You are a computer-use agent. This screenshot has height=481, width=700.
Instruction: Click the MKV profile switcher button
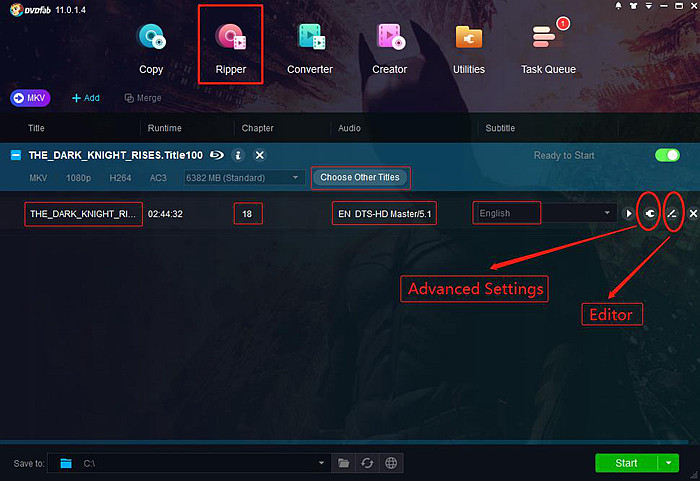(30, 98)
